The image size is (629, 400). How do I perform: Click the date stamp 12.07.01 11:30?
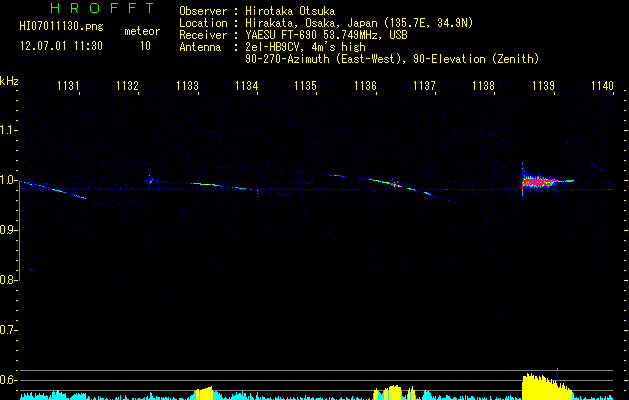(61, 46)
